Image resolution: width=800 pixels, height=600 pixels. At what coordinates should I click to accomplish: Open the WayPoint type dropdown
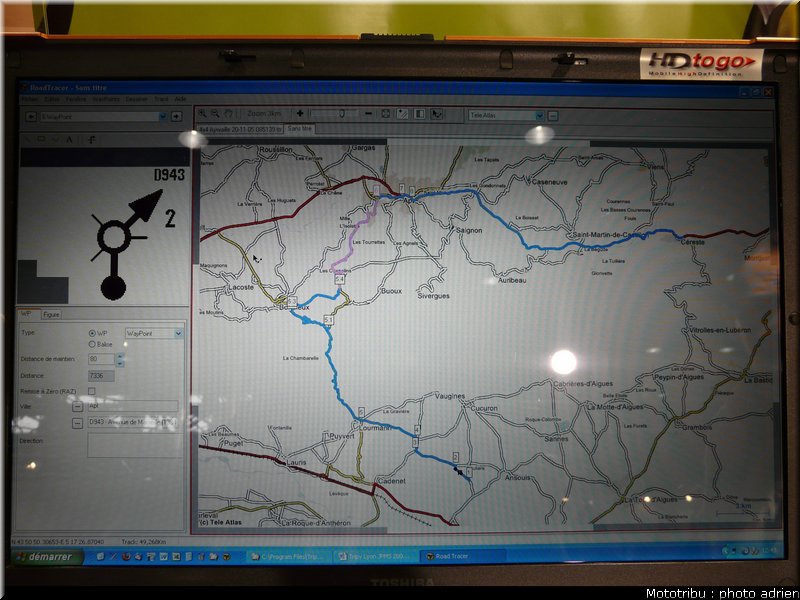(179, 334)
